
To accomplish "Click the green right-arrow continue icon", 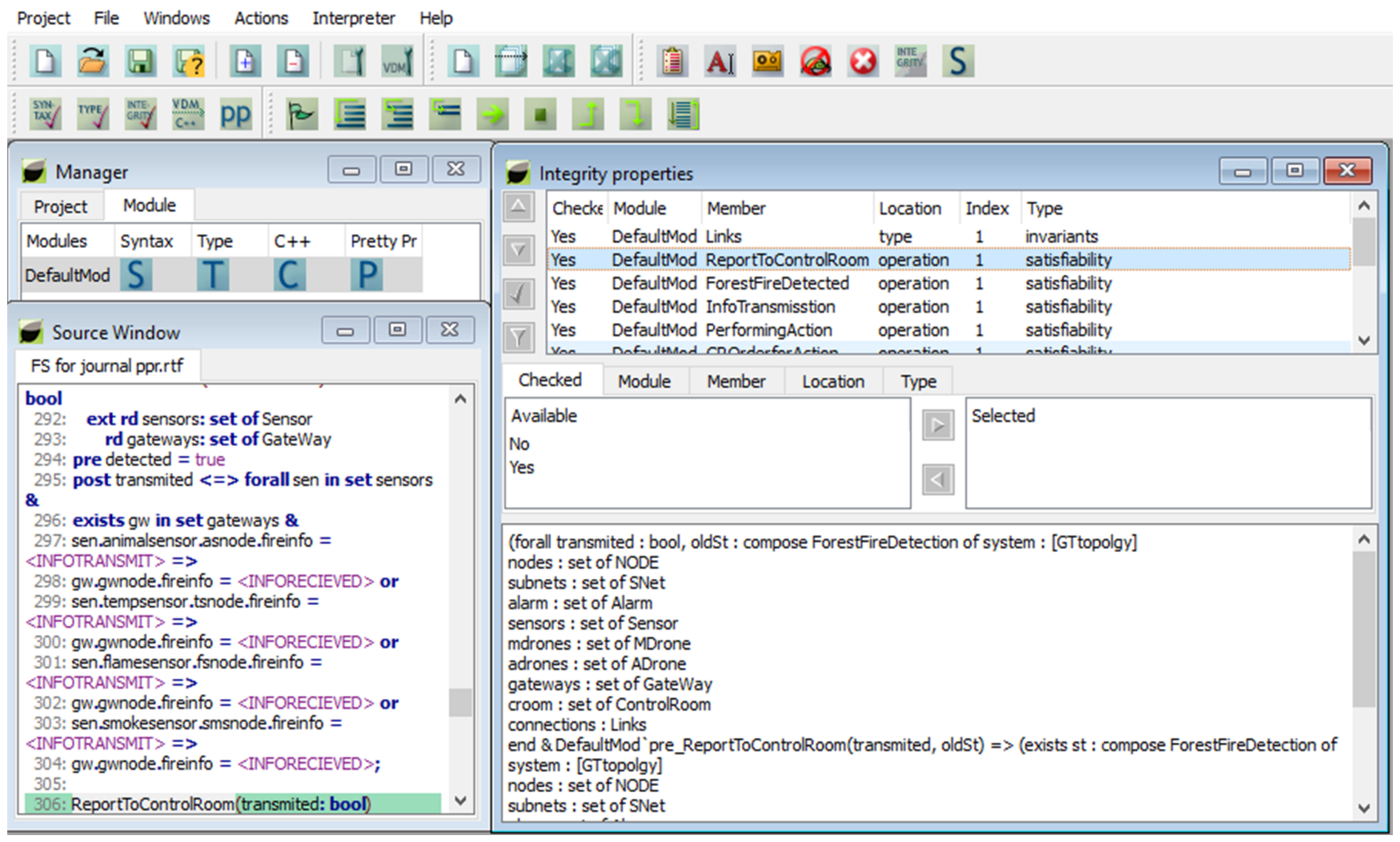I will coord(492,115).
